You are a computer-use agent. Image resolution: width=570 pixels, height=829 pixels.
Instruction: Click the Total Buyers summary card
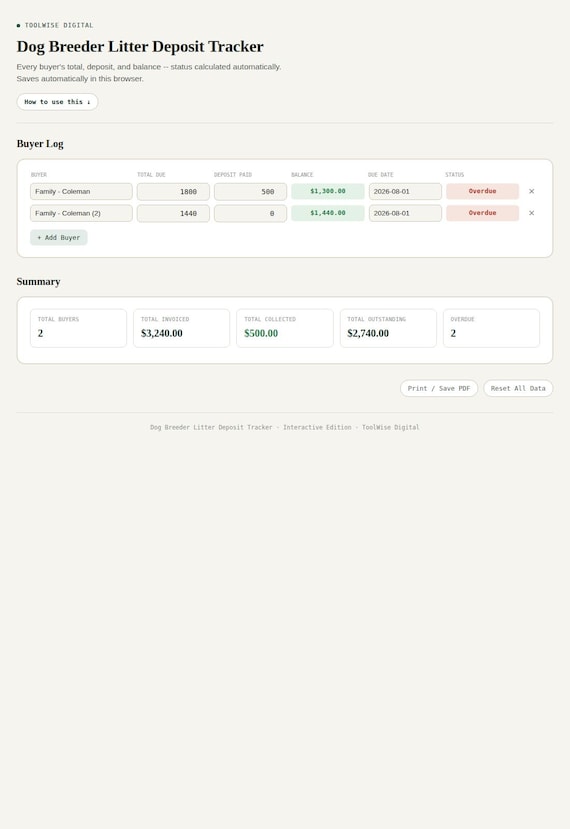point(78,328)
